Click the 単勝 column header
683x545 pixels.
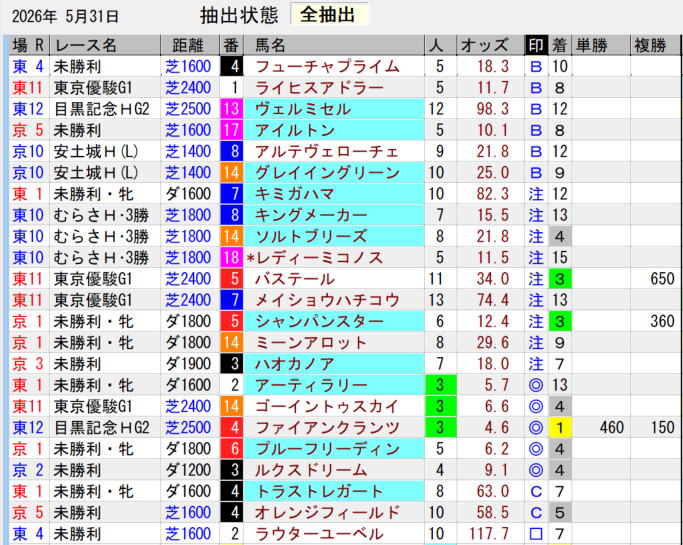[601, 45]
